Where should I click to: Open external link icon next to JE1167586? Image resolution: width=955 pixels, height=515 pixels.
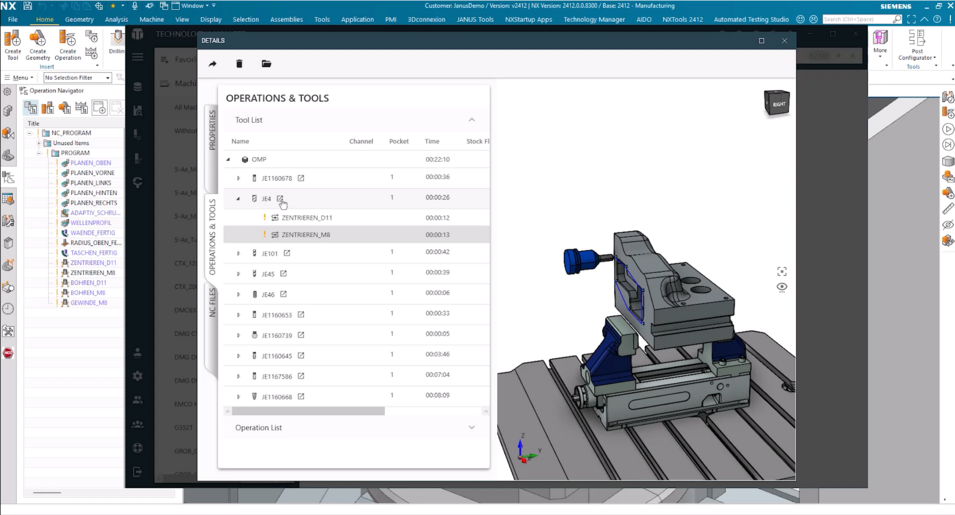(301, 376)
